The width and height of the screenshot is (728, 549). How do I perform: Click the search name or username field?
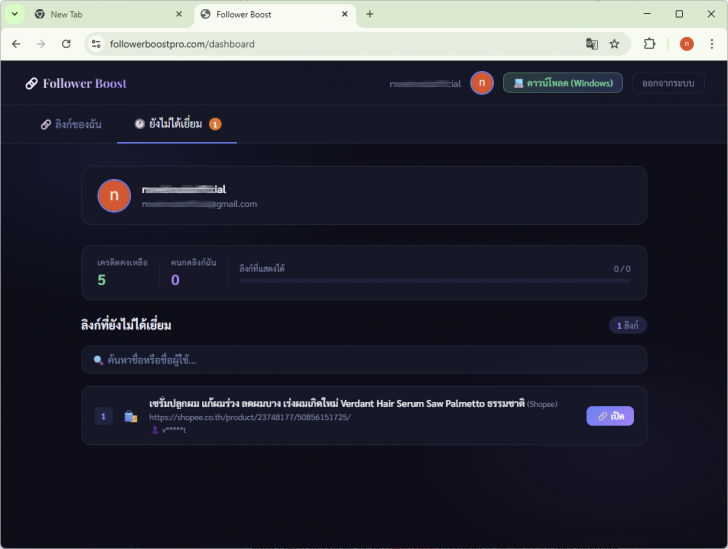click(364, 360)
